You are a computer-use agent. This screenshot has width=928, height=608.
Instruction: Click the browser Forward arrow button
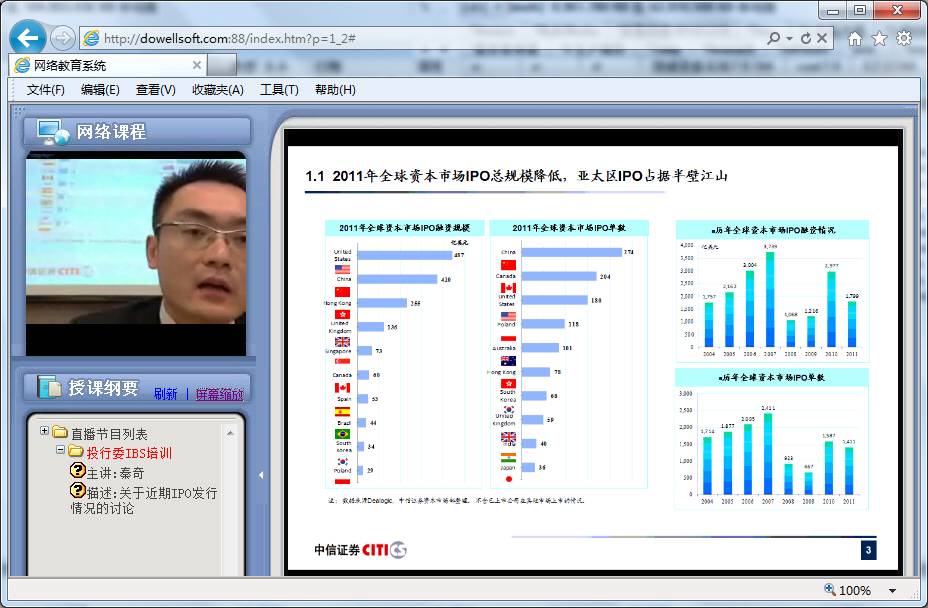pos(62,39)
